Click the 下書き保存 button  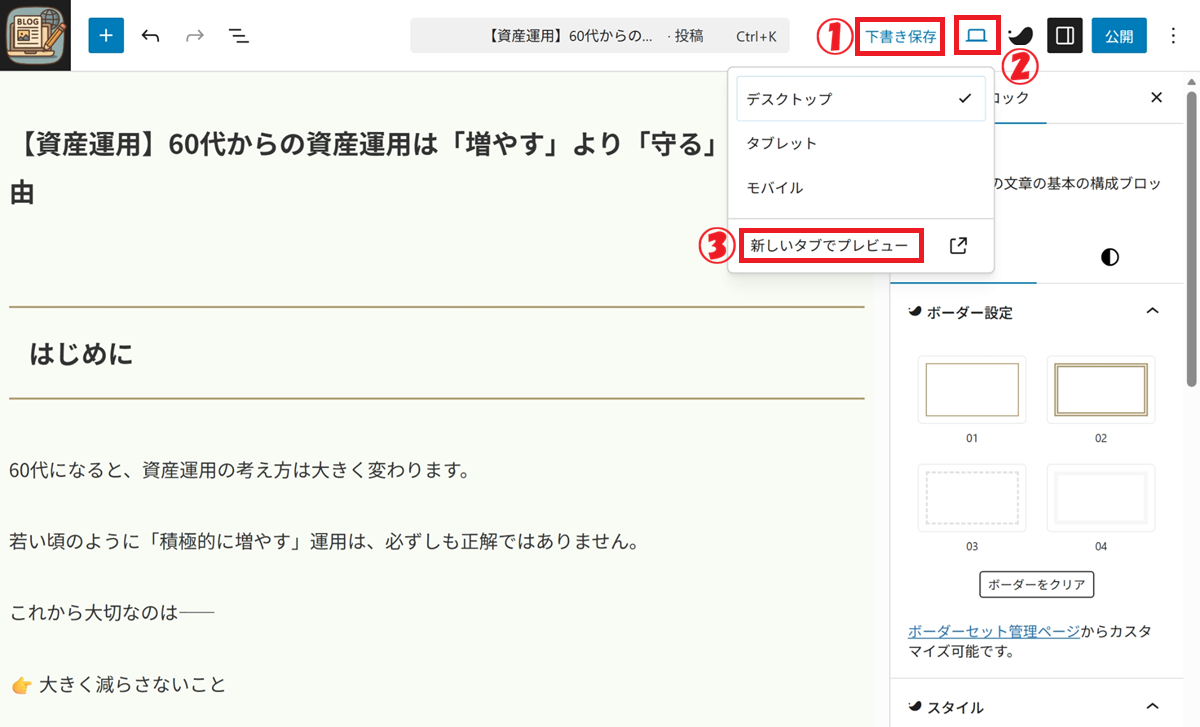click(x=900, y=37)
